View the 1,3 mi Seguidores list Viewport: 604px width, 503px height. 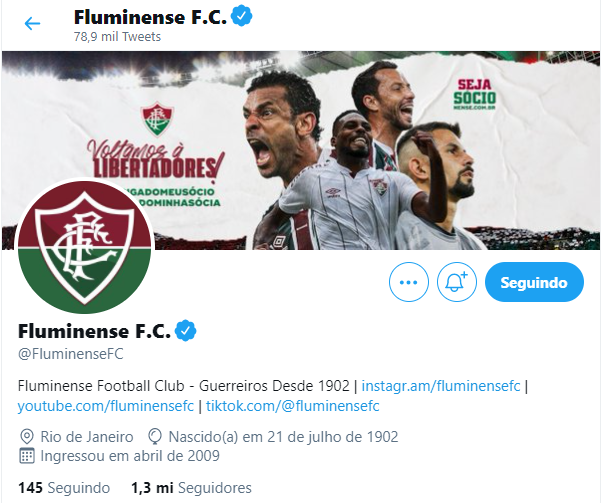pos(191,488)
